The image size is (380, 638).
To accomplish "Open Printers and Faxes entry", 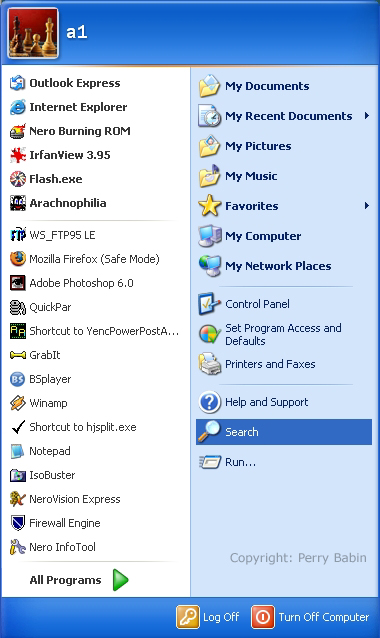I will click(284, 364).
